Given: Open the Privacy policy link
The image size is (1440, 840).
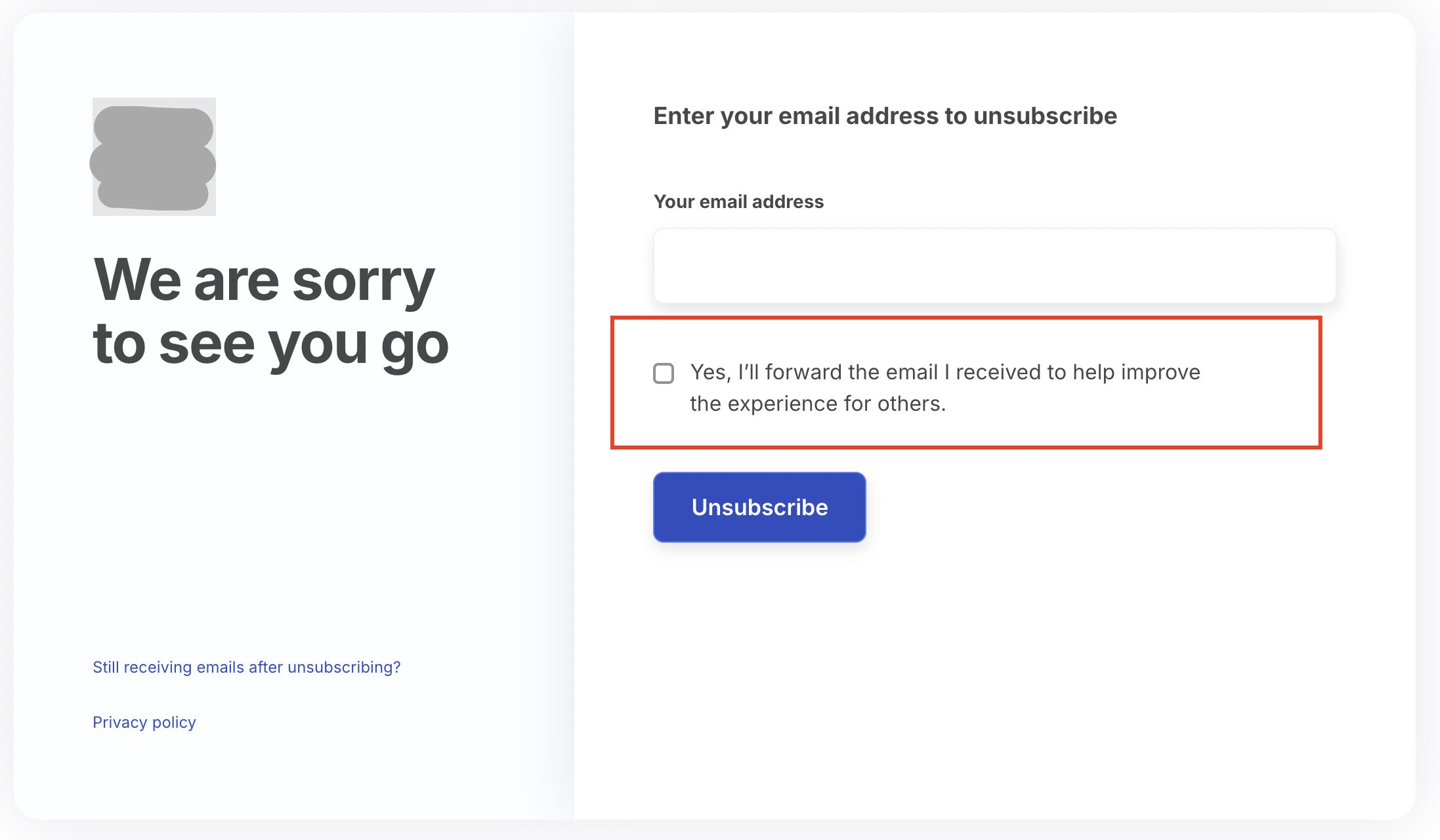Looking at the screenshot, I should pyautogui.click(x=144, y=723).
